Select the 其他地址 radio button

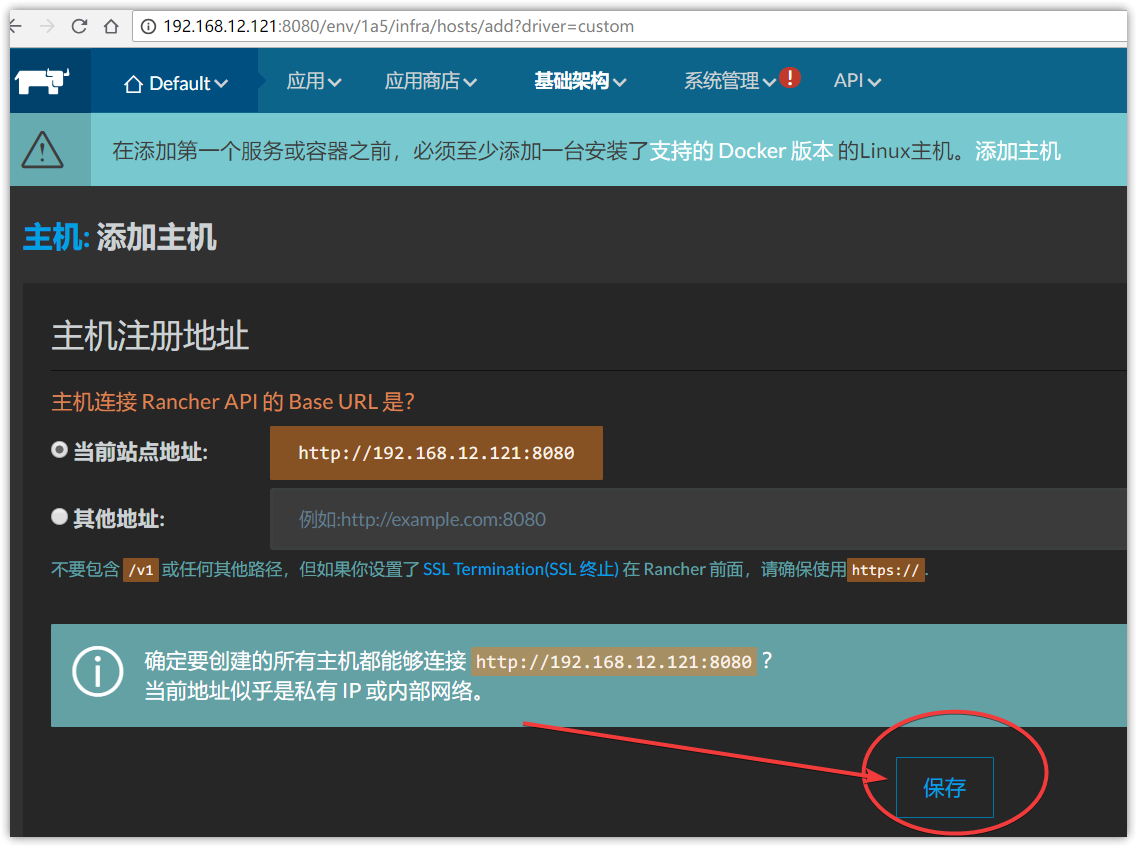(59, 517)
